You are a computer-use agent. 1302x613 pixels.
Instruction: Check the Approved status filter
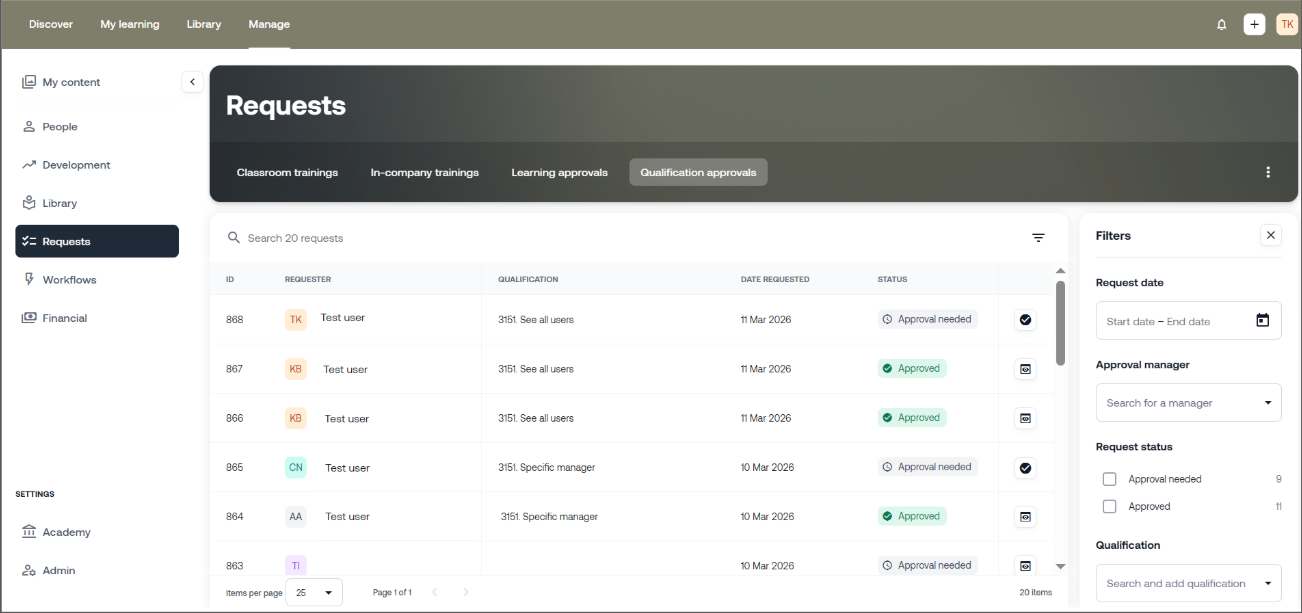[1109, 506]
